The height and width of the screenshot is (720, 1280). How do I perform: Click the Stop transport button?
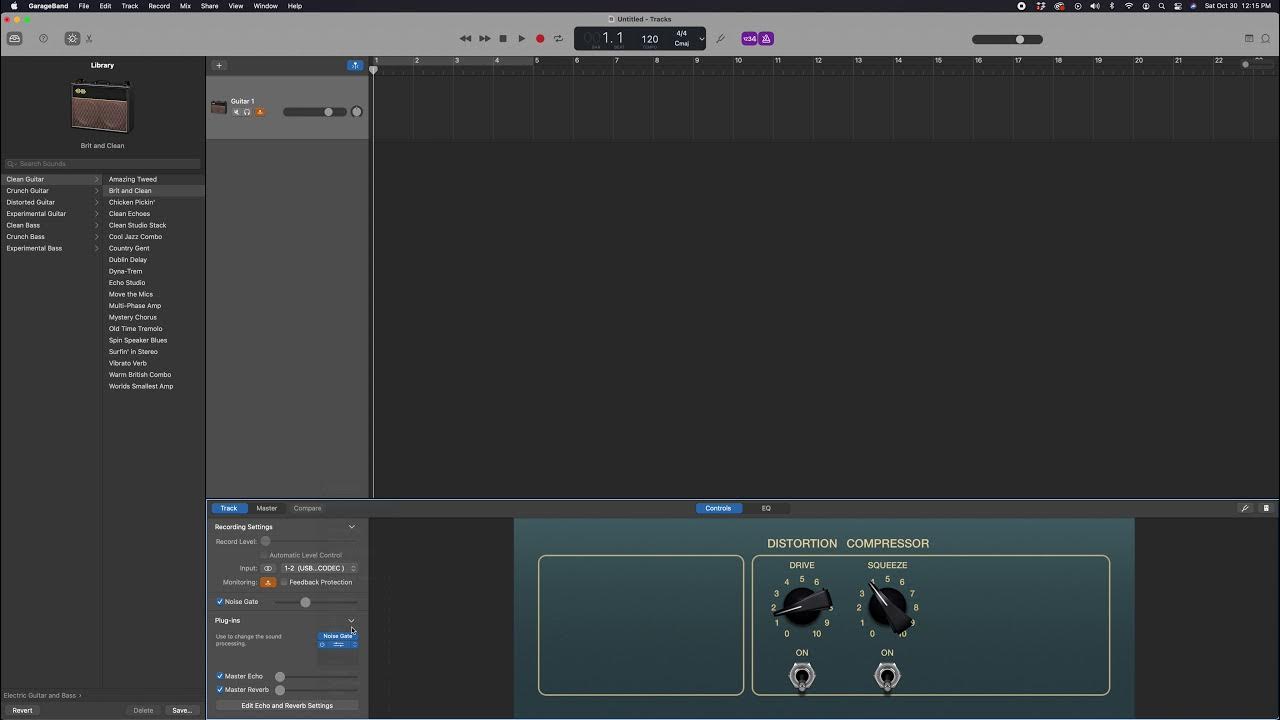503,39
